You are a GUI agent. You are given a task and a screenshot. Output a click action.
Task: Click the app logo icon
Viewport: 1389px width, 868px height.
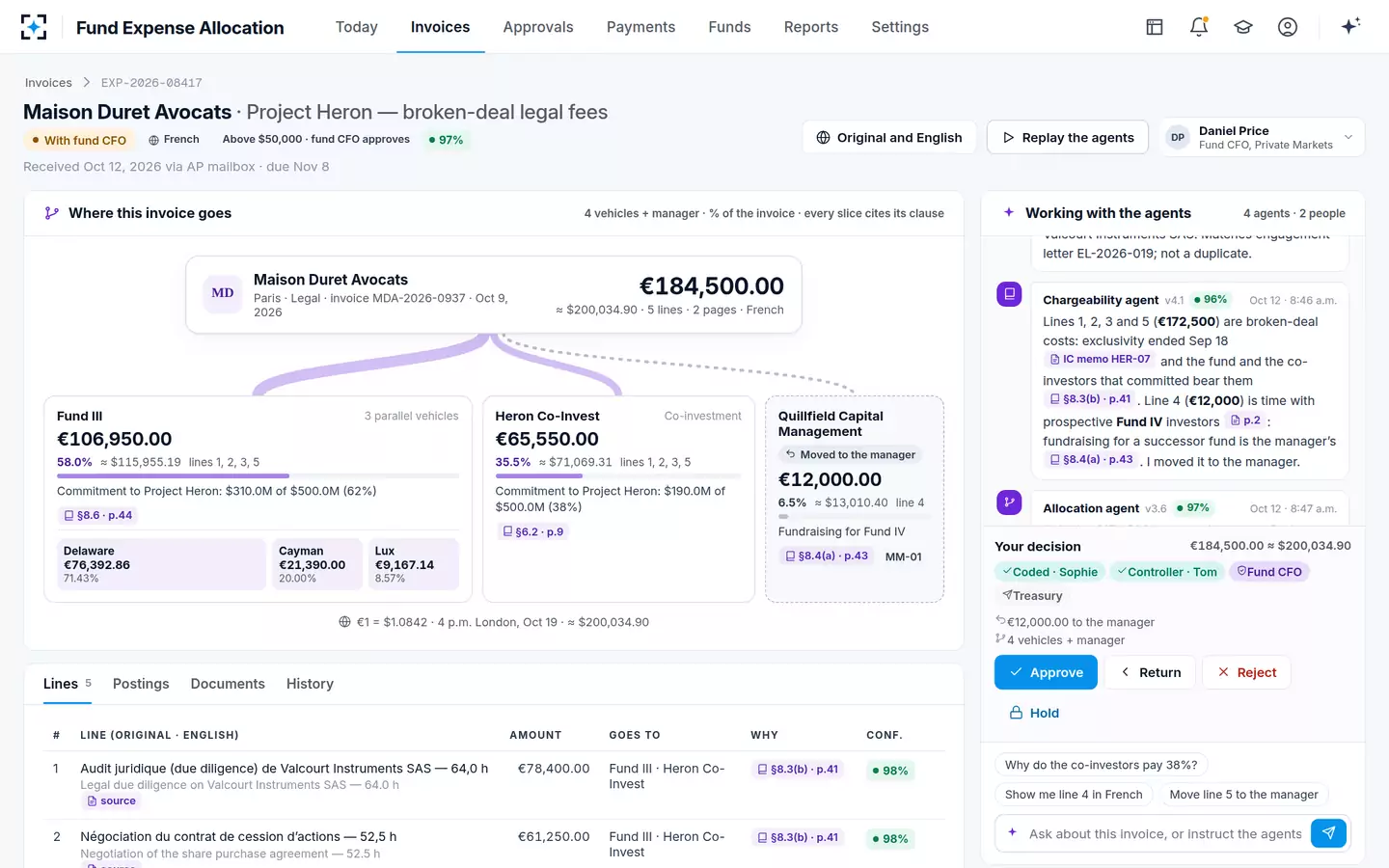(34, 27)
